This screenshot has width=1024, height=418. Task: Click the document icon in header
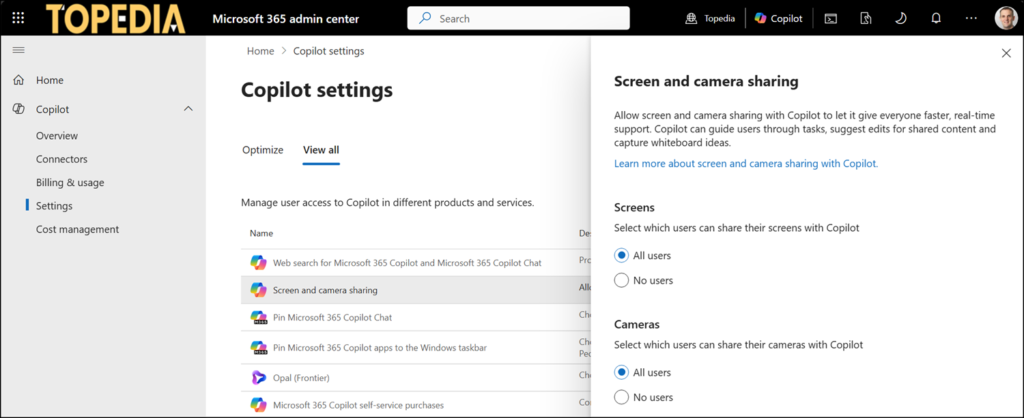[866, 18]
